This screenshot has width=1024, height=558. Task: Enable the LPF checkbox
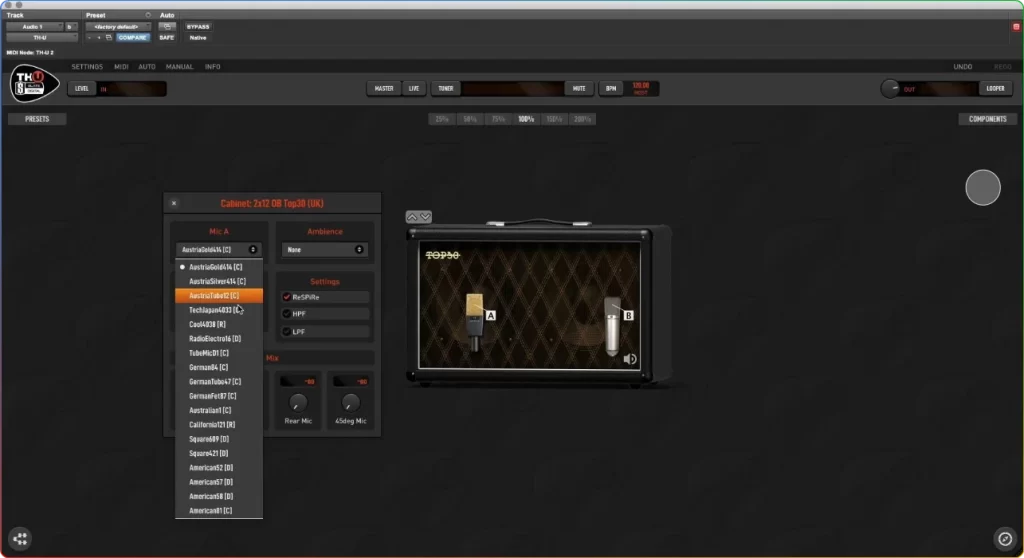click(286, 331)
